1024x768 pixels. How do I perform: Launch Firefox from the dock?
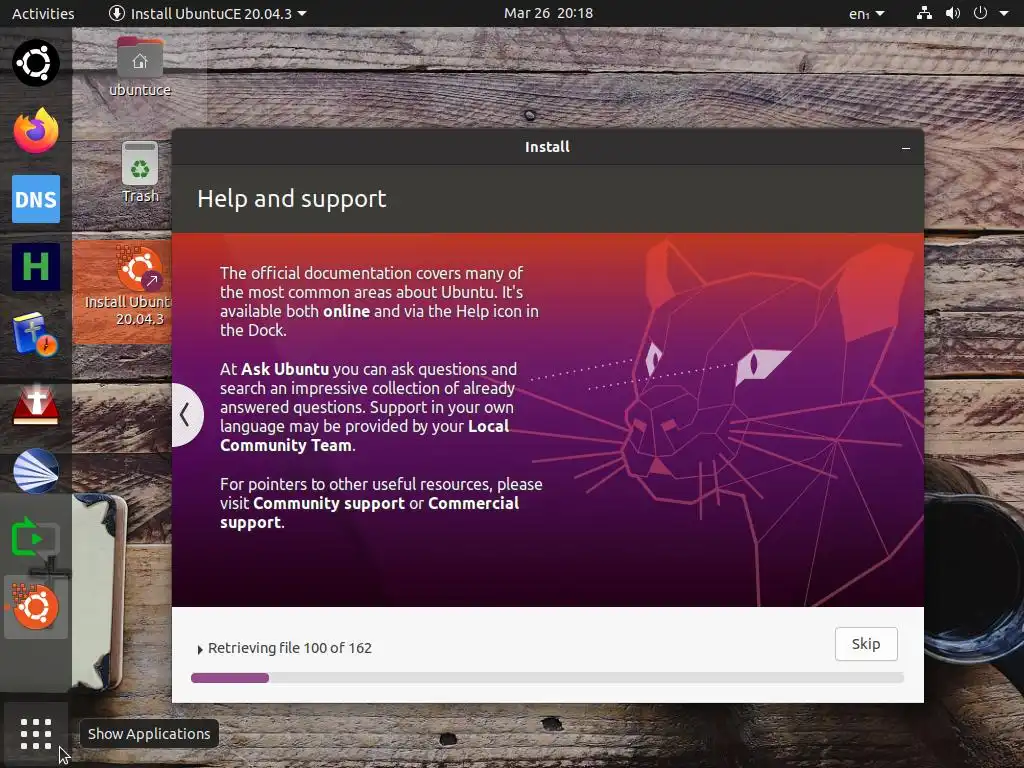click(35, 131)
